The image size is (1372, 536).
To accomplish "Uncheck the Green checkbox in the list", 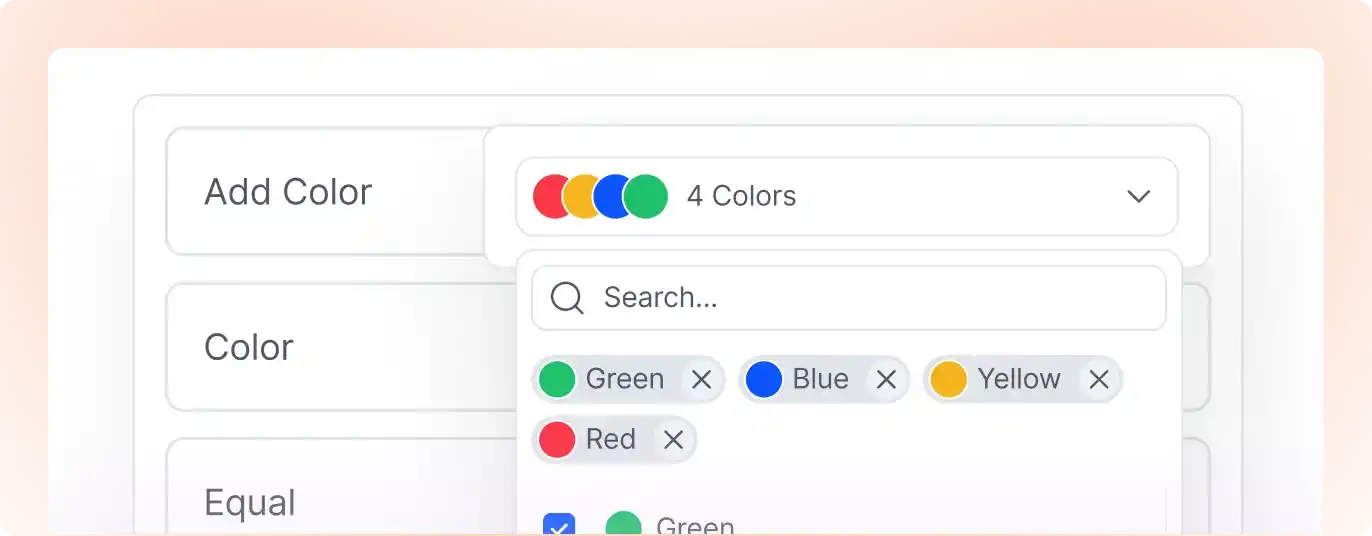I will pyautogui.click(x=558, y=526).
